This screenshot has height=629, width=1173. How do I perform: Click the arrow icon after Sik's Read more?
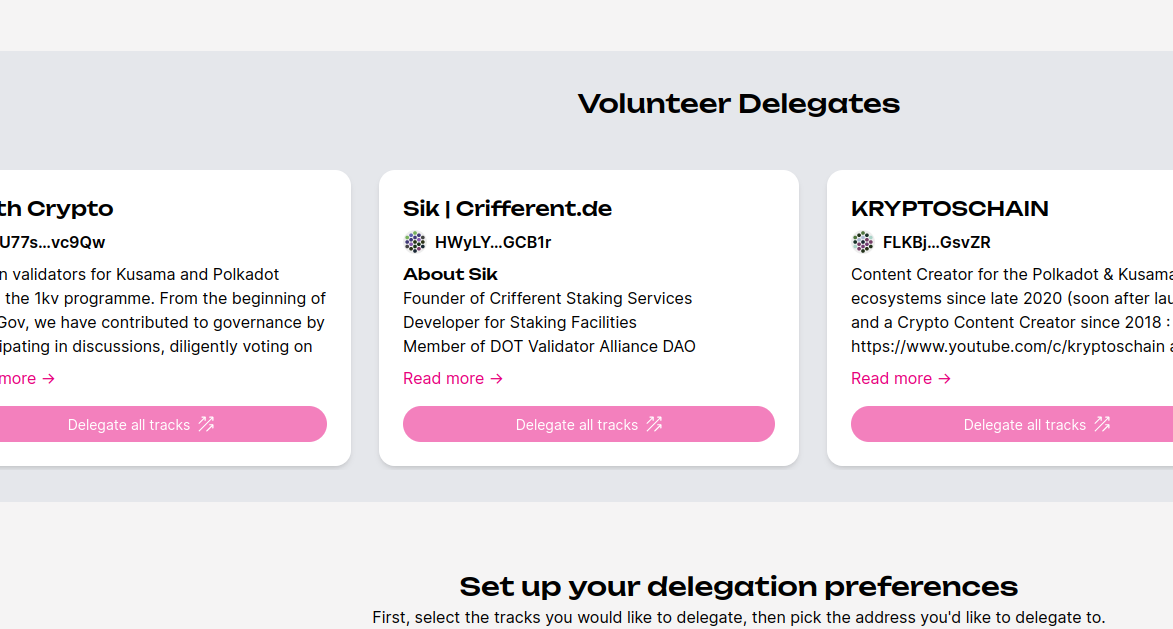495,378
